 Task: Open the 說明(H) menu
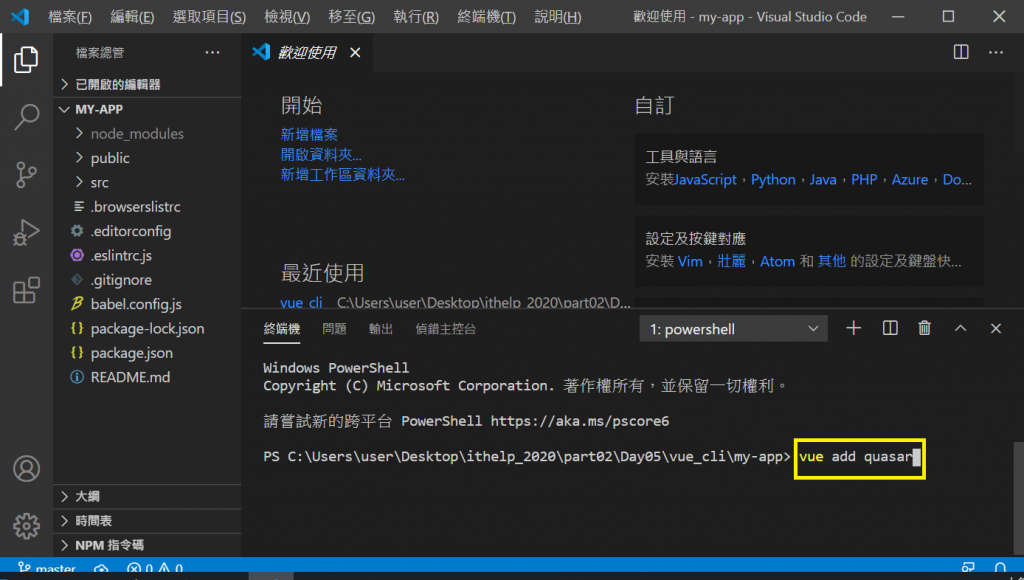pyautogui.click(x=557, y=17)
